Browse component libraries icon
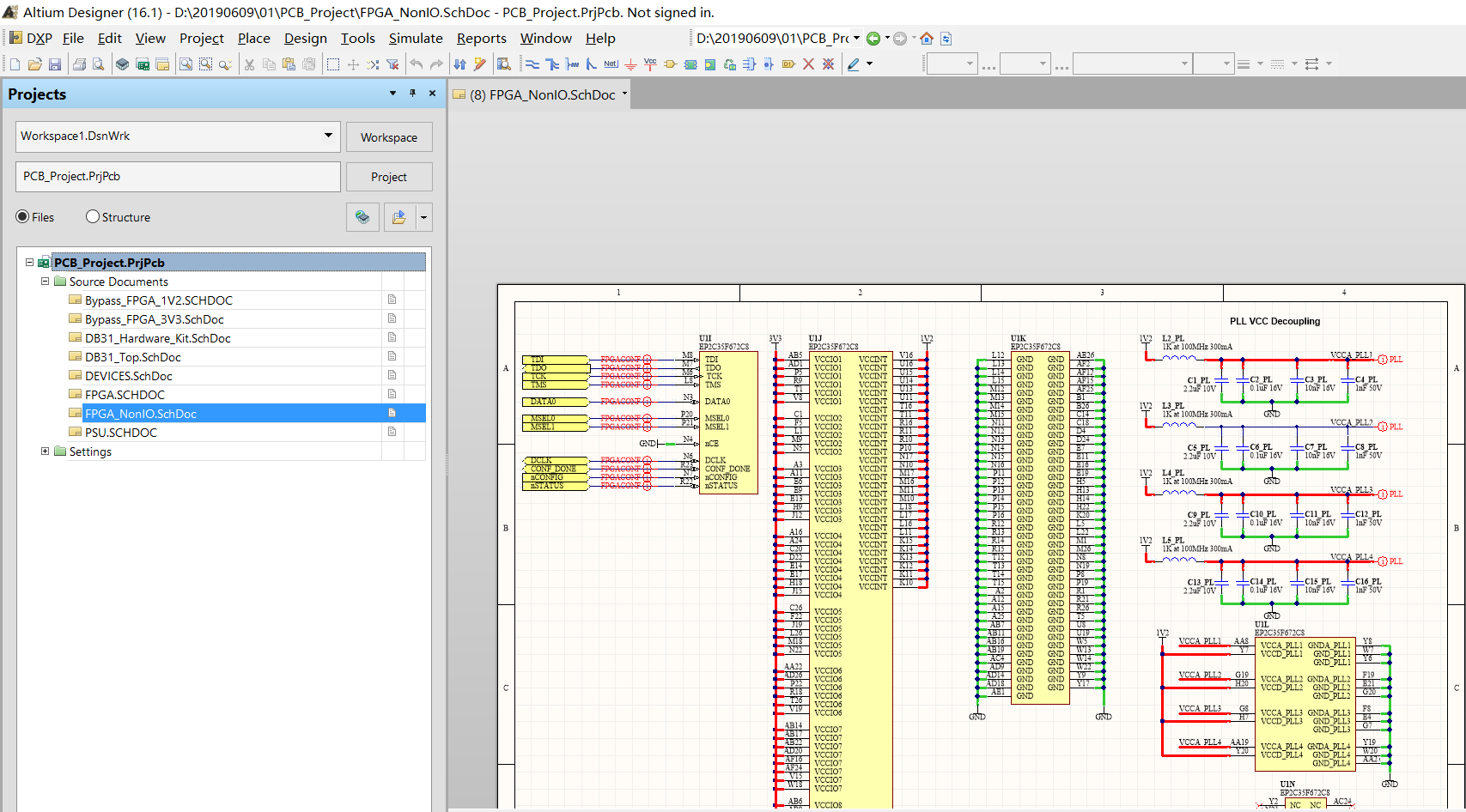The height and width of the screenshot is (812, 1466). pyautogui.click(x=504, y=64)
